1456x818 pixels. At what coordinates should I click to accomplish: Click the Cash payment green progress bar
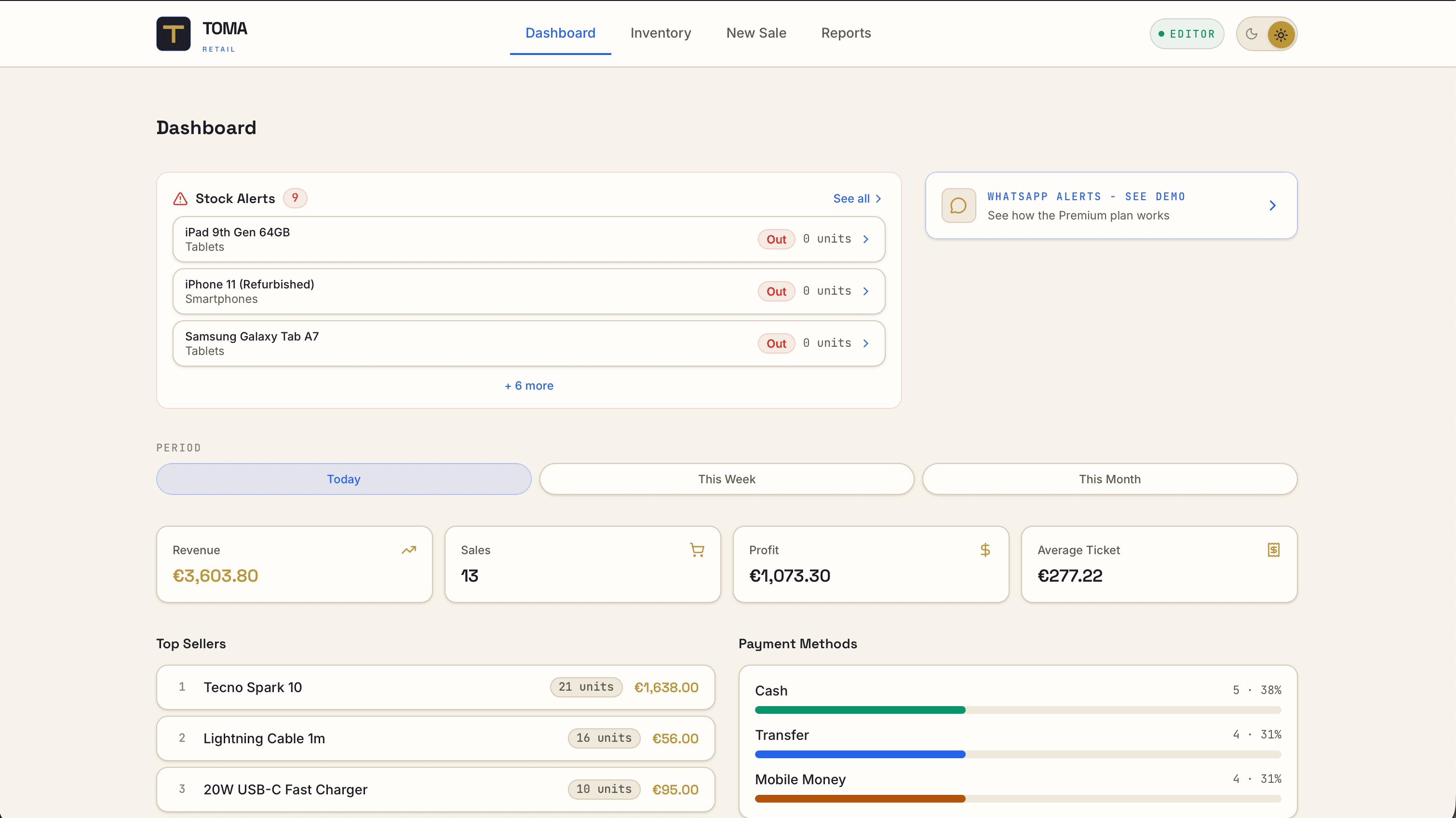pos(860,710)
